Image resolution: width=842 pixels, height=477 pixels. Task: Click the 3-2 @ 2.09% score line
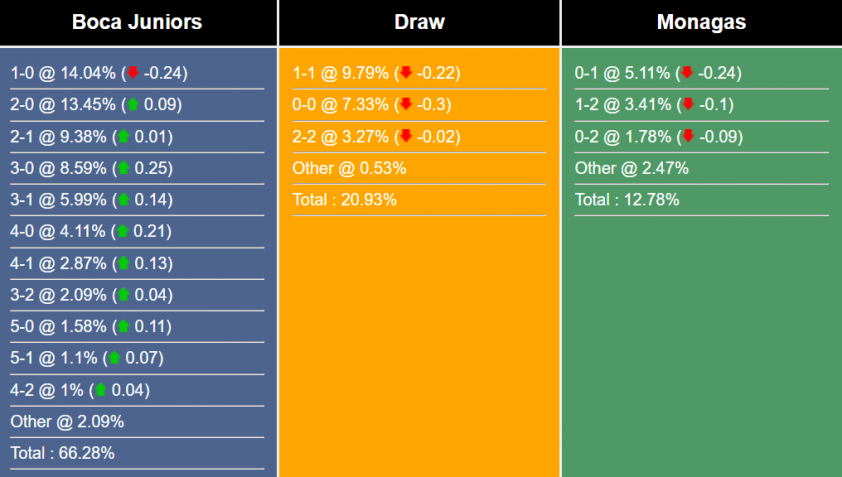click(x=60, y=295)
